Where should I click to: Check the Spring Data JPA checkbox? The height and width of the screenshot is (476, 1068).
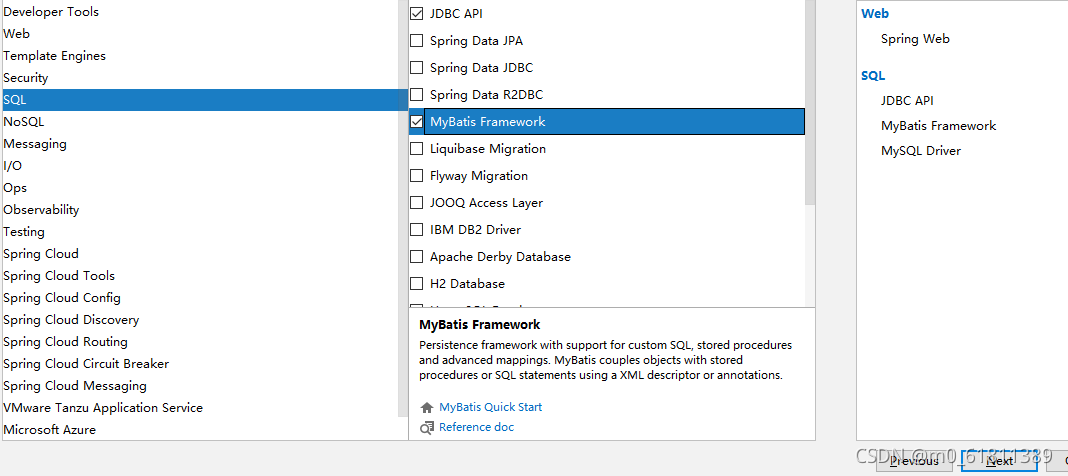click(416, 41)
